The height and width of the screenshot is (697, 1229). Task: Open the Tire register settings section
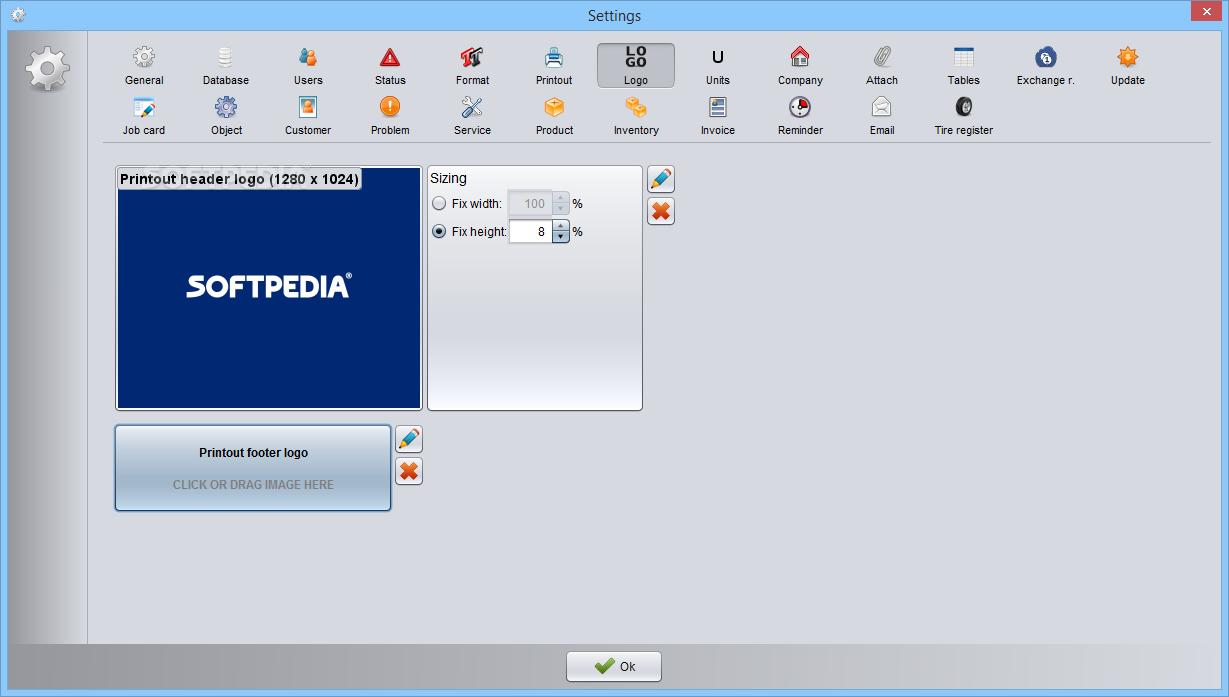964,116
